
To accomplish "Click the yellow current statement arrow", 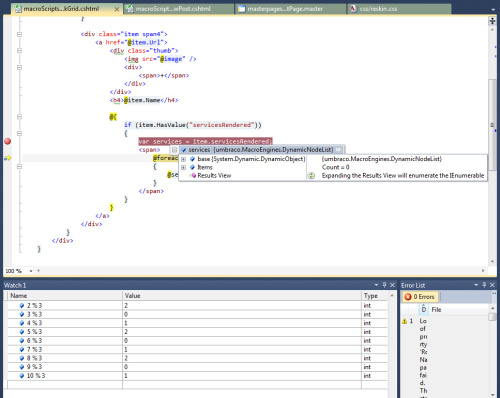I will click(x=8, y=158).
